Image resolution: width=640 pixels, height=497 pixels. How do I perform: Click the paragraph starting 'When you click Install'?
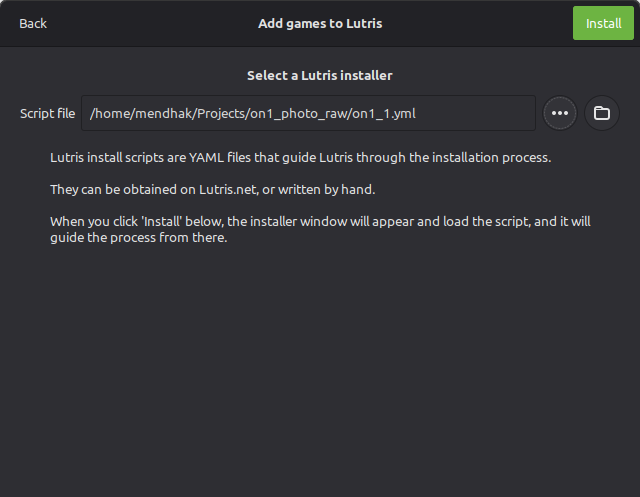(320, 229)
